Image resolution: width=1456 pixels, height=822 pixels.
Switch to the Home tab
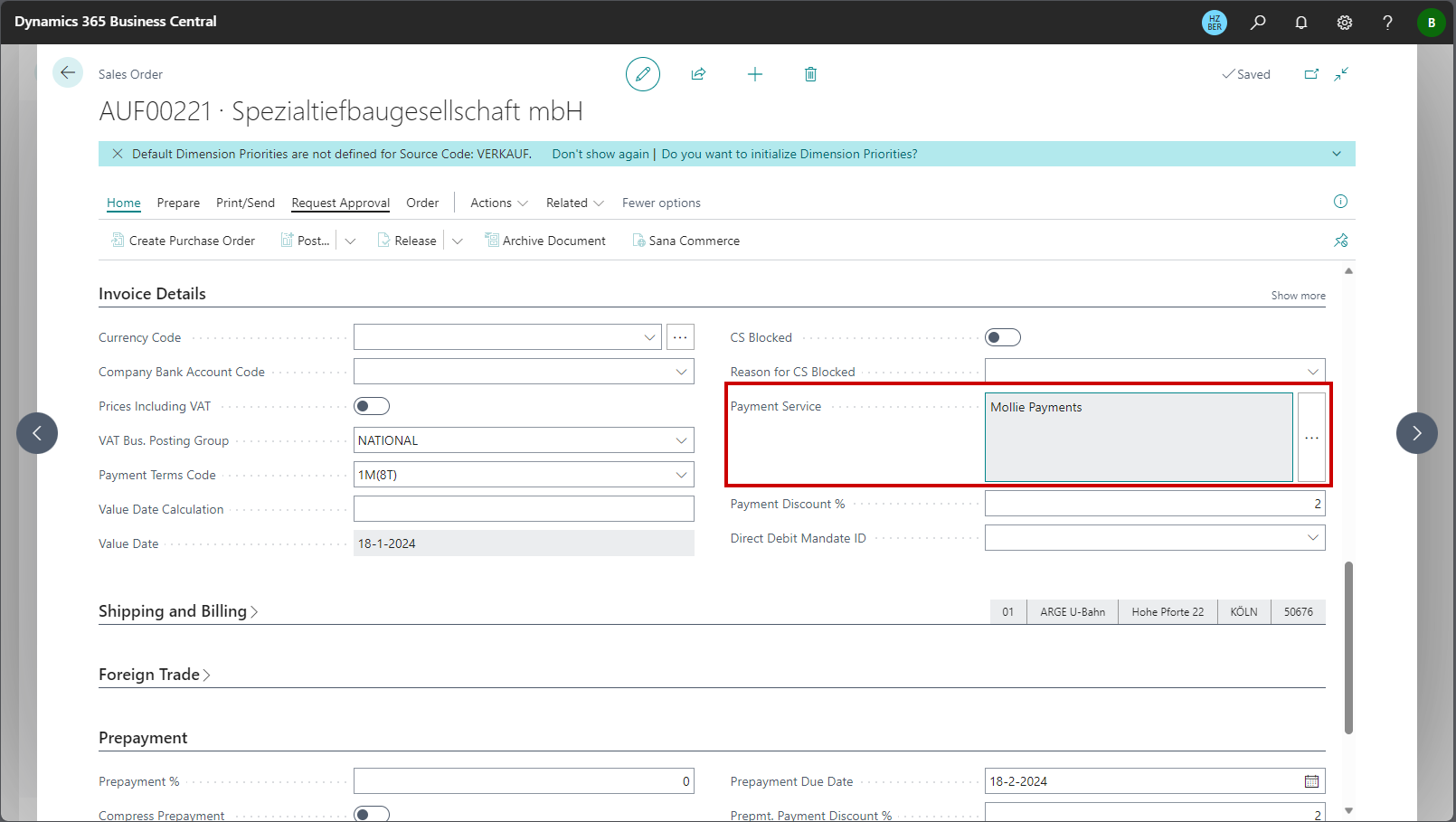[x=124, y=203]
